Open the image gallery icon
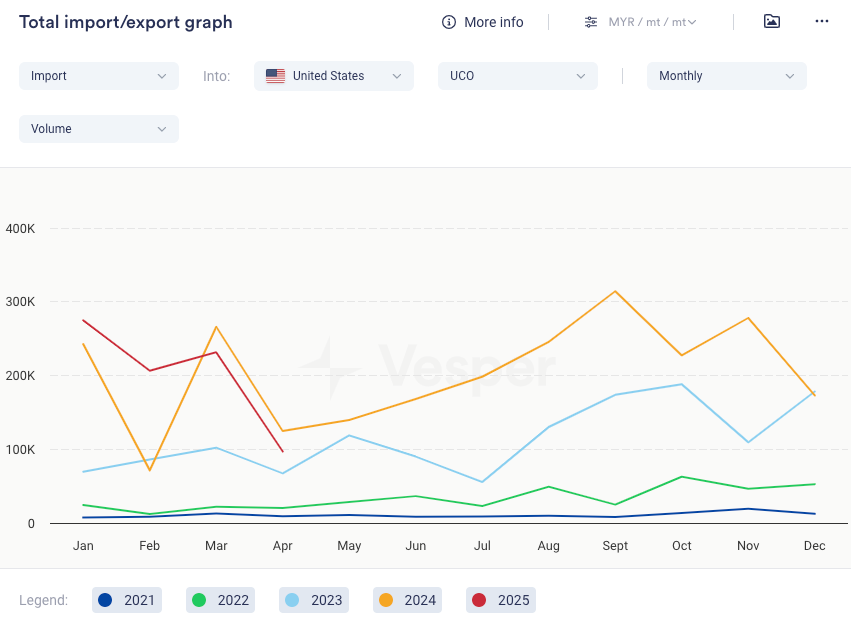Image resolution: width=851 pixels, height=628 pixels. tap(772, 21)
